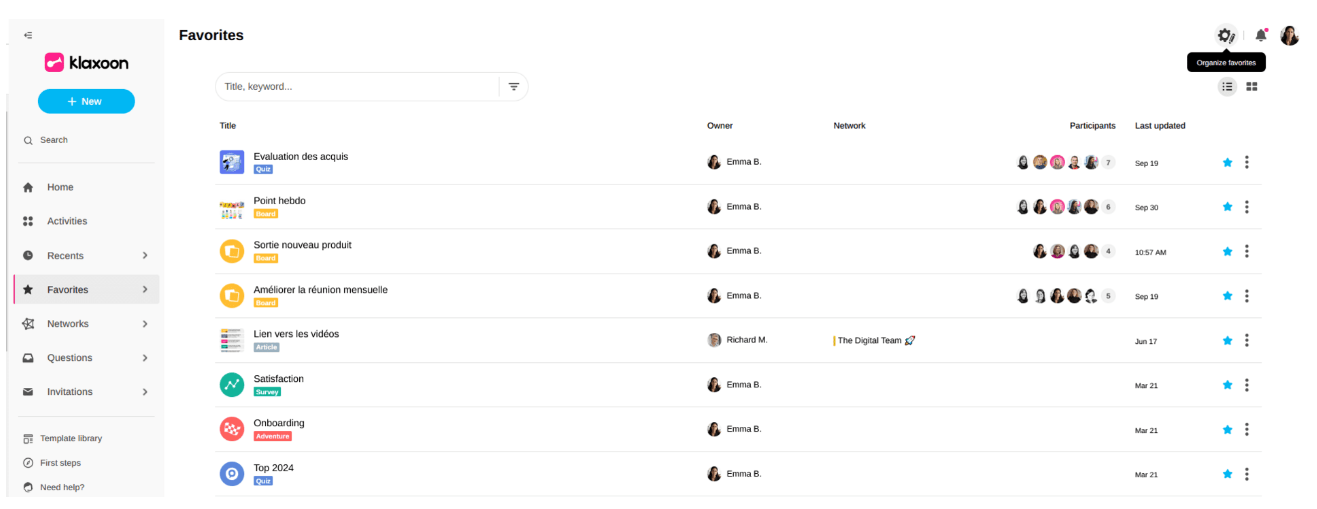
Task: Switch to grid view layout
Action: (x=1252, y=87)
